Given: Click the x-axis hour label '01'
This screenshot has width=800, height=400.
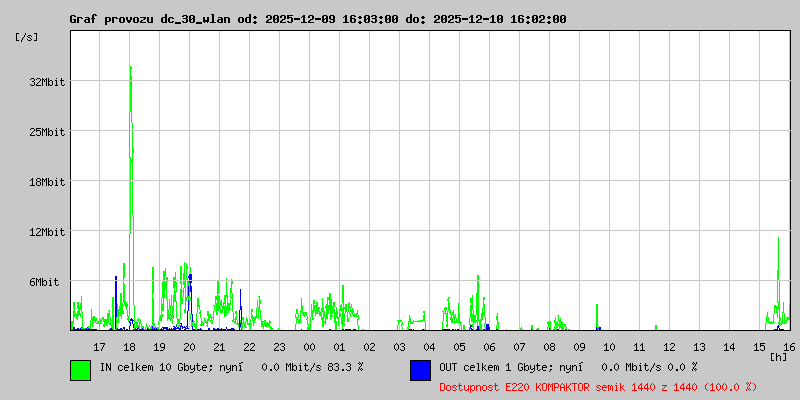Looking at the screenshot, I should point(339,347).
